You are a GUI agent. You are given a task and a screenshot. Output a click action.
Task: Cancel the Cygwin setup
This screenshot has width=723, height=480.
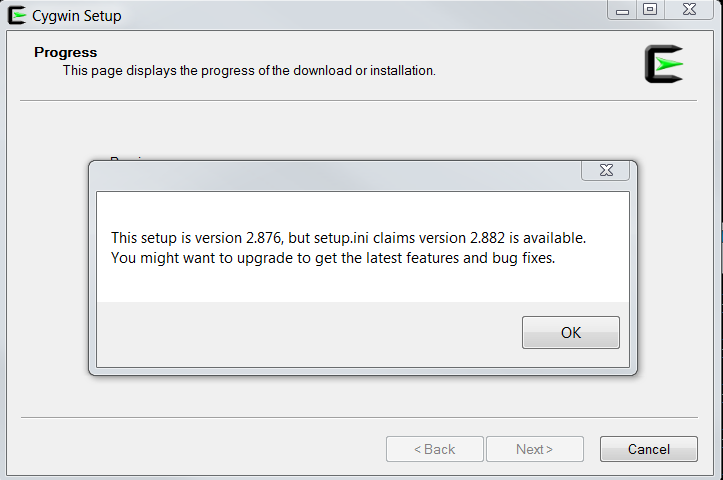click(x=648, y=449)
